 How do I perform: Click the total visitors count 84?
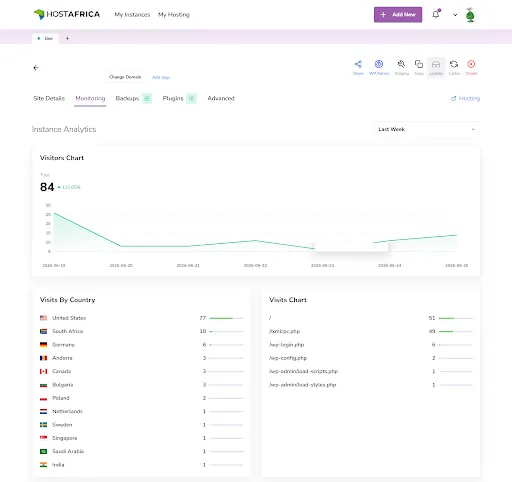coord(47,187)
